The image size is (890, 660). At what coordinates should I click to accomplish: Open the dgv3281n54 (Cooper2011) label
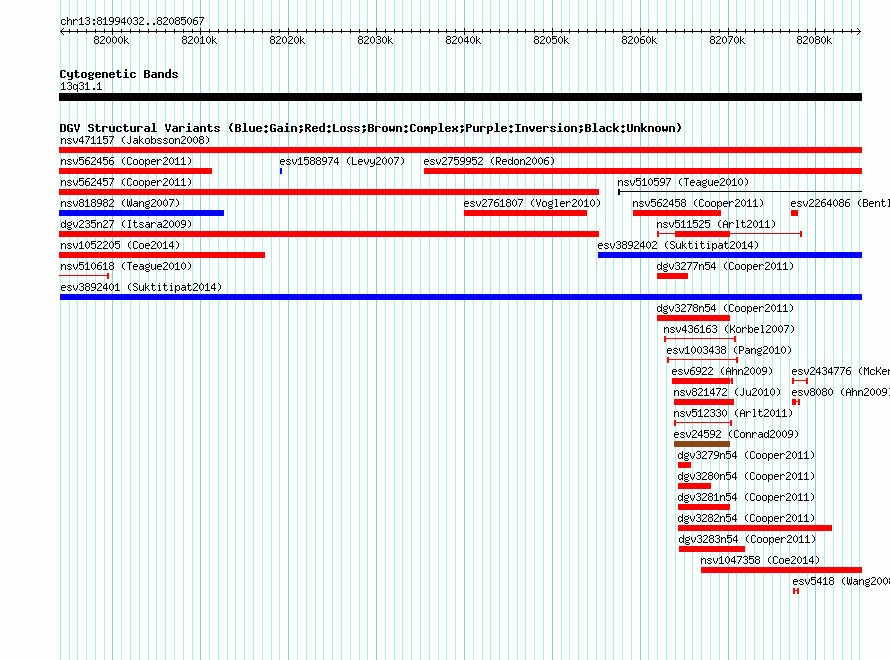(746, 497)
